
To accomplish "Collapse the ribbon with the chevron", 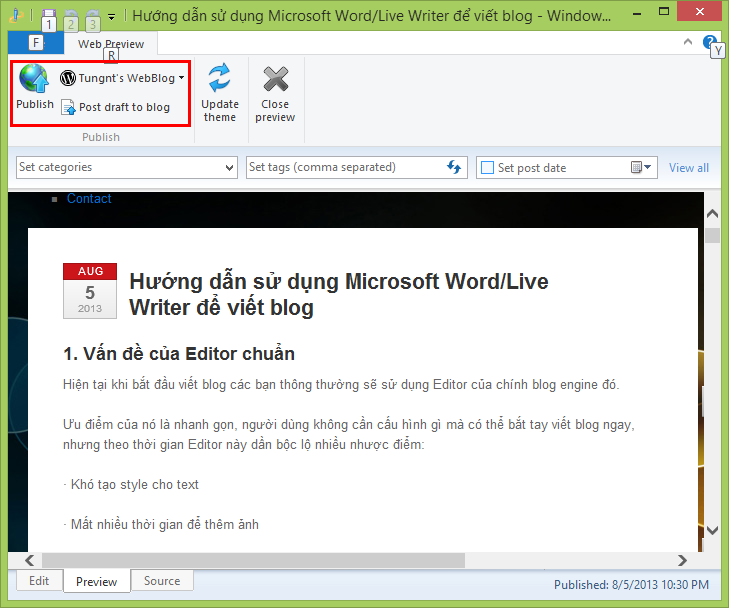I will point(688,42).
